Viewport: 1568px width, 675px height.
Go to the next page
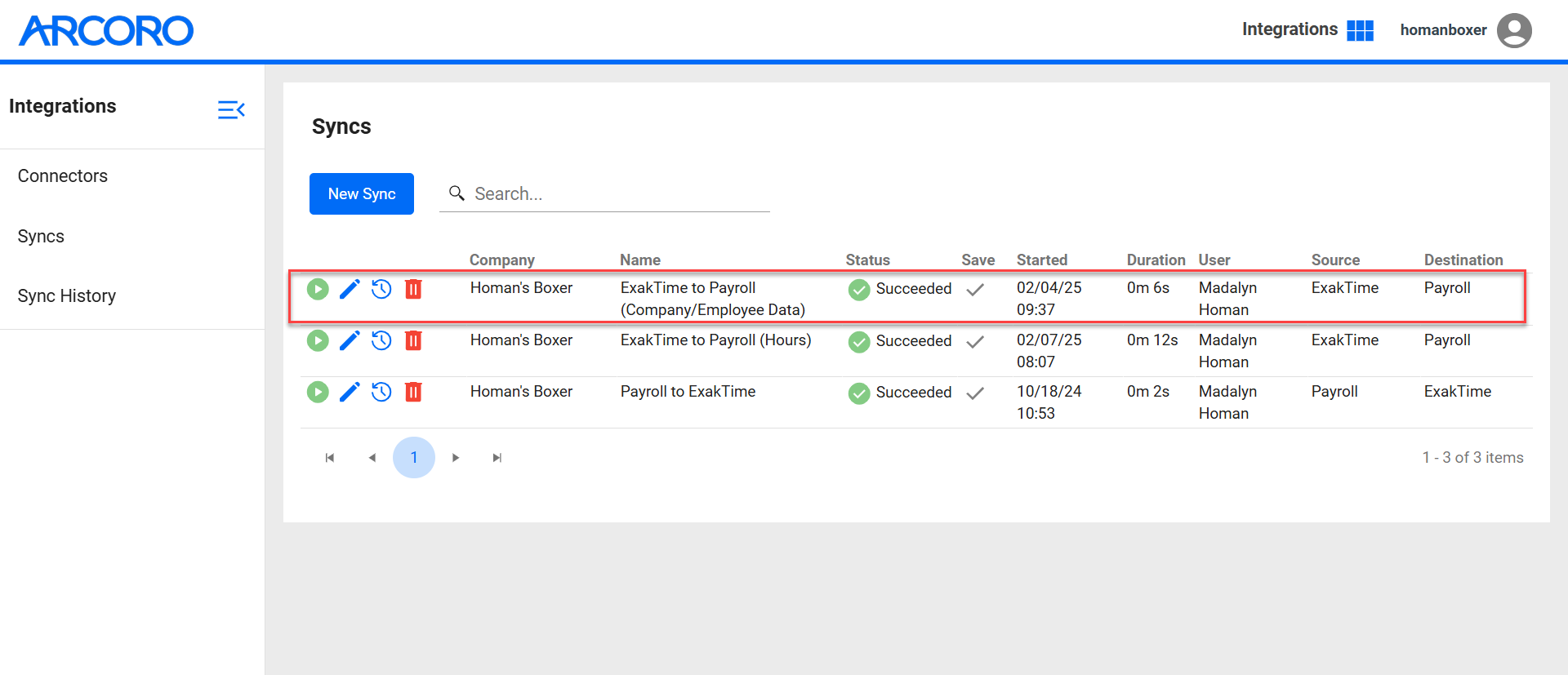pos(456,458)
